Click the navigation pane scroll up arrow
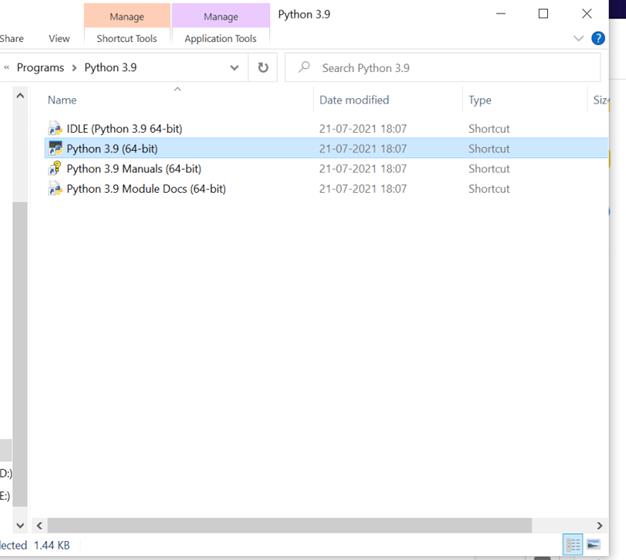The image size is (626, 560). coord(20,96)
